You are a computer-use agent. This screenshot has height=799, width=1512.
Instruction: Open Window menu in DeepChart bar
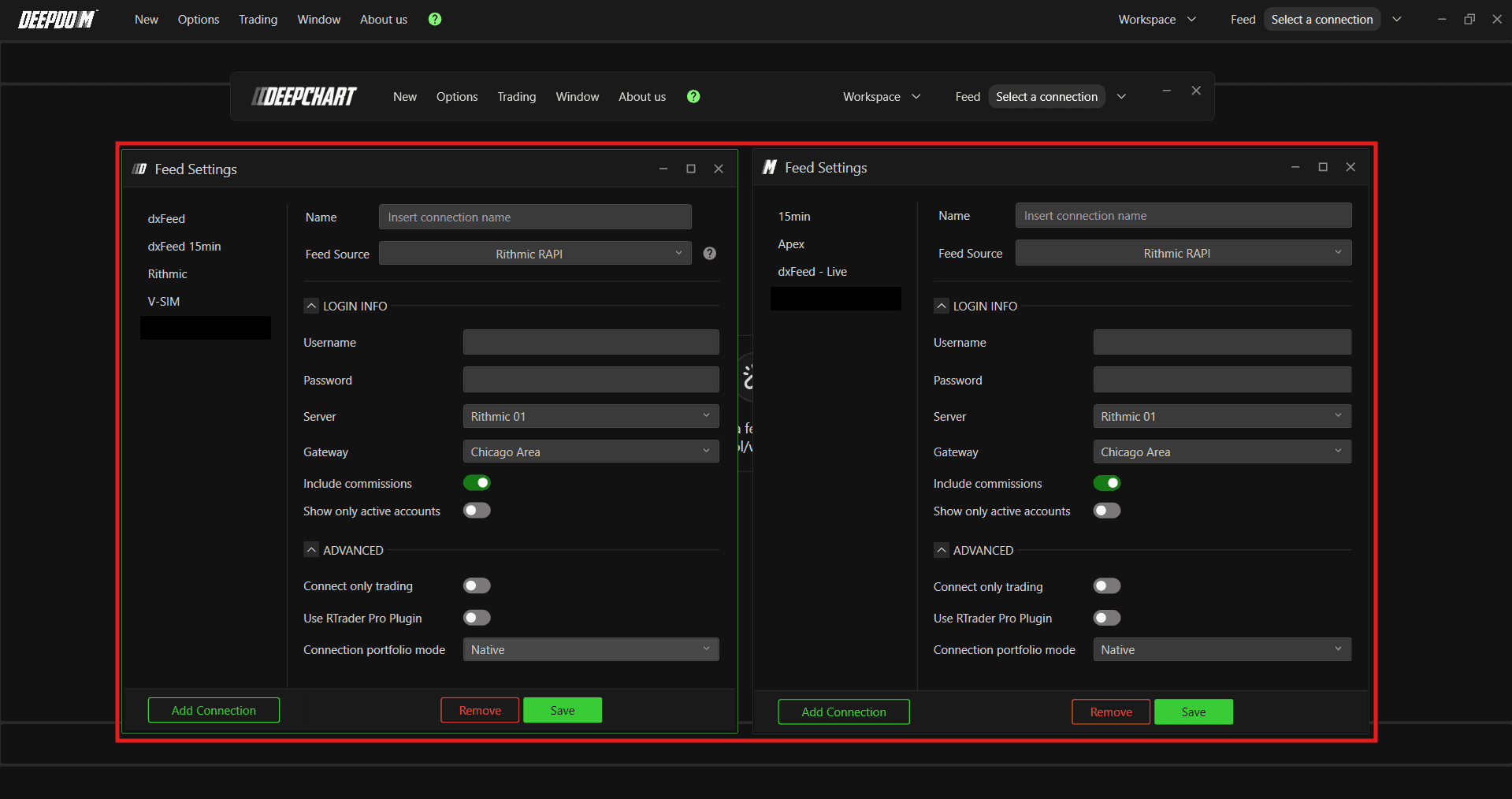point(578,96)
